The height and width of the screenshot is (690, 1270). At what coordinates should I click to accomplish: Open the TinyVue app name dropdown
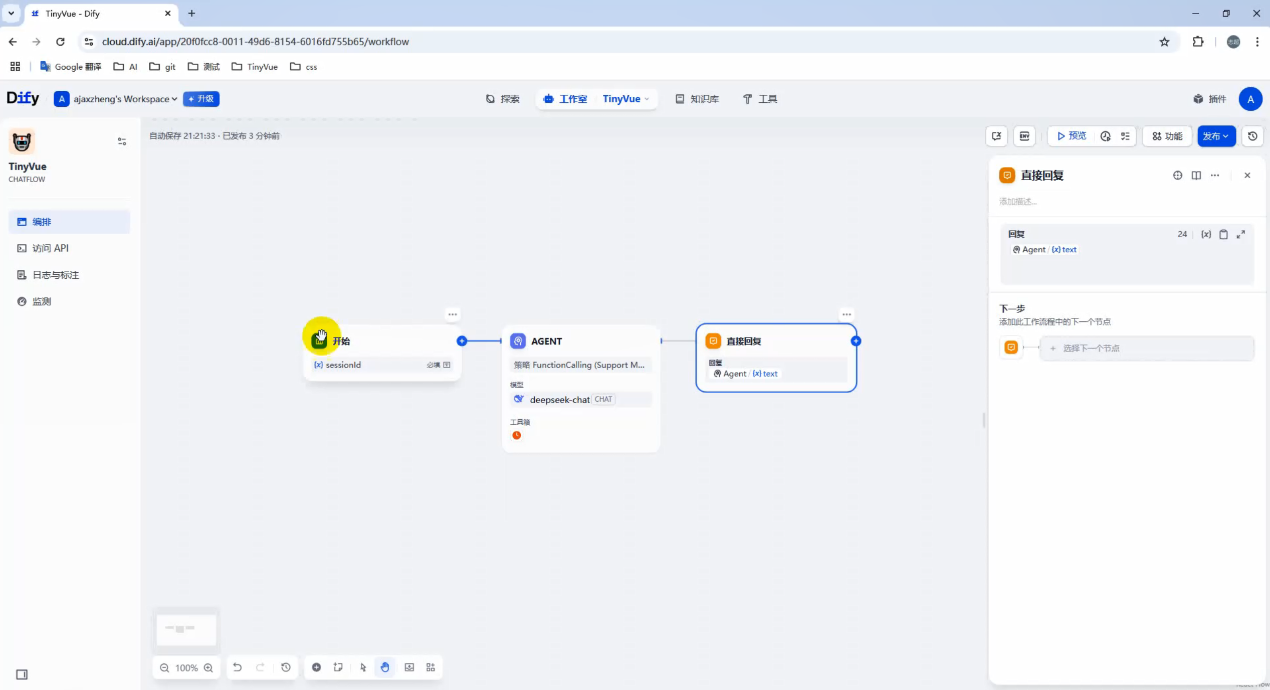click(x=624, y=99)
